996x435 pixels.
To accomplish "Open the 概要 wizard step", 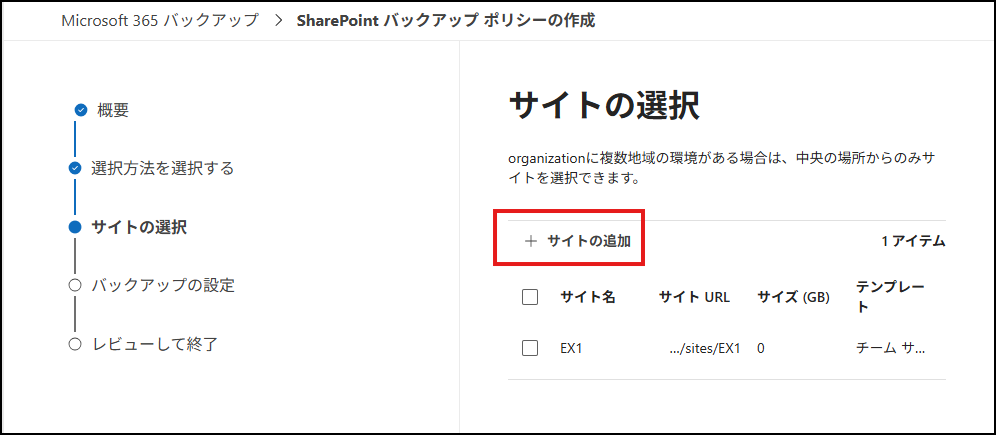I will [x=113, y=110].
